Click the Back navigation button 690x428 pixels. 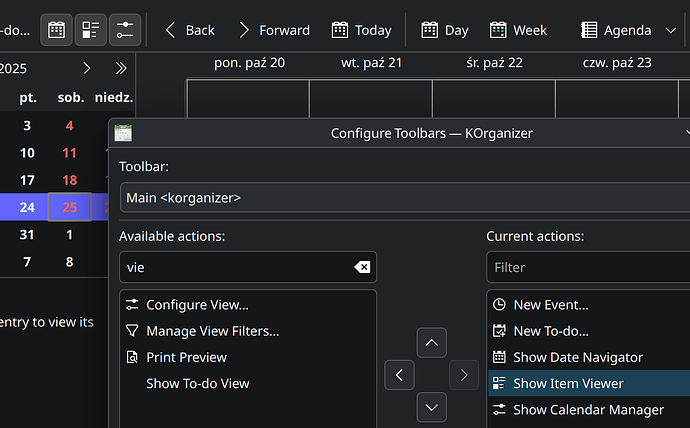pyautogui.click(x=189, y=30)
